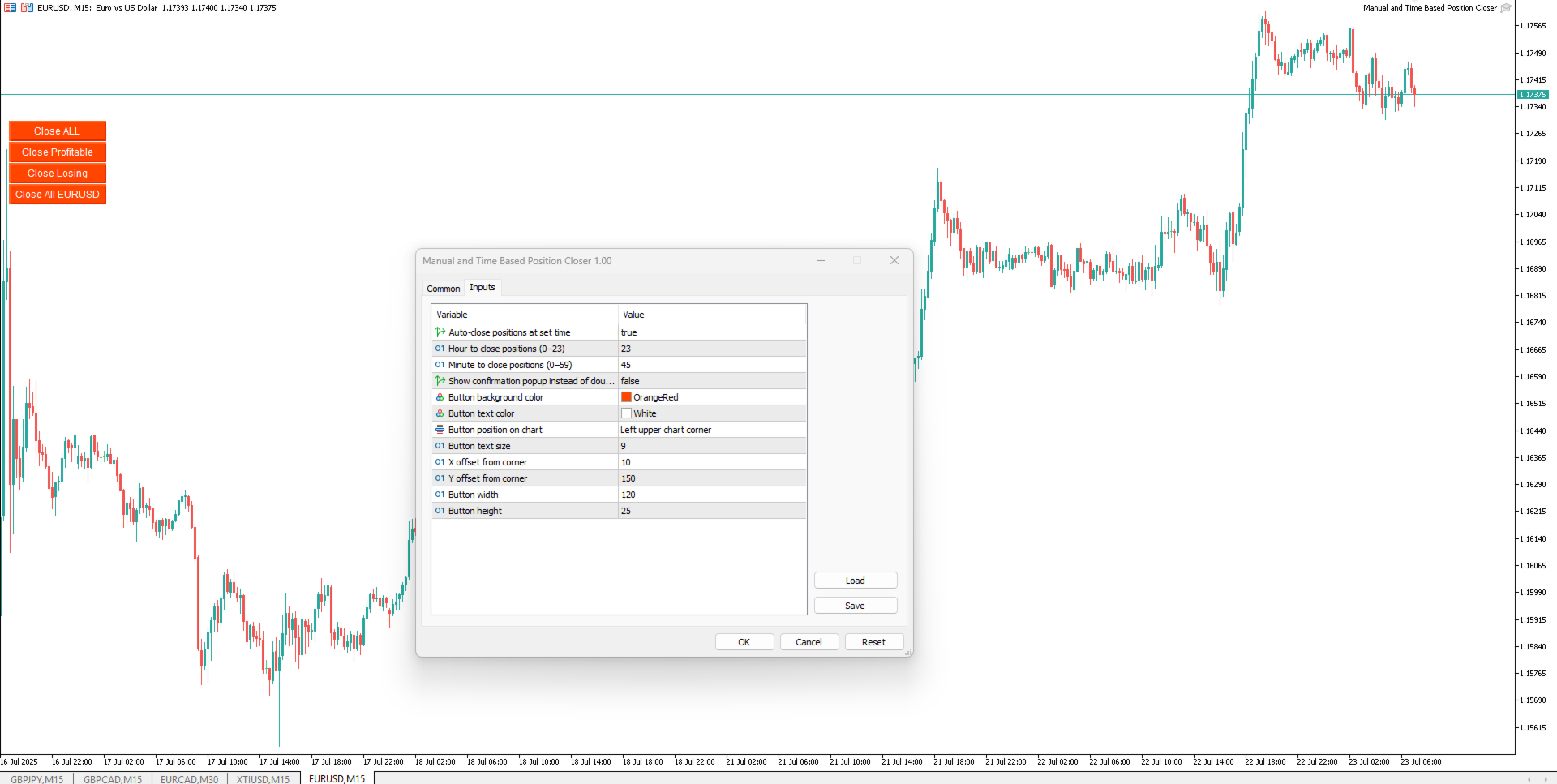This screenshot has height=784, width=1557.
Task: Click the OK button
Action: [x=744, y=642]
